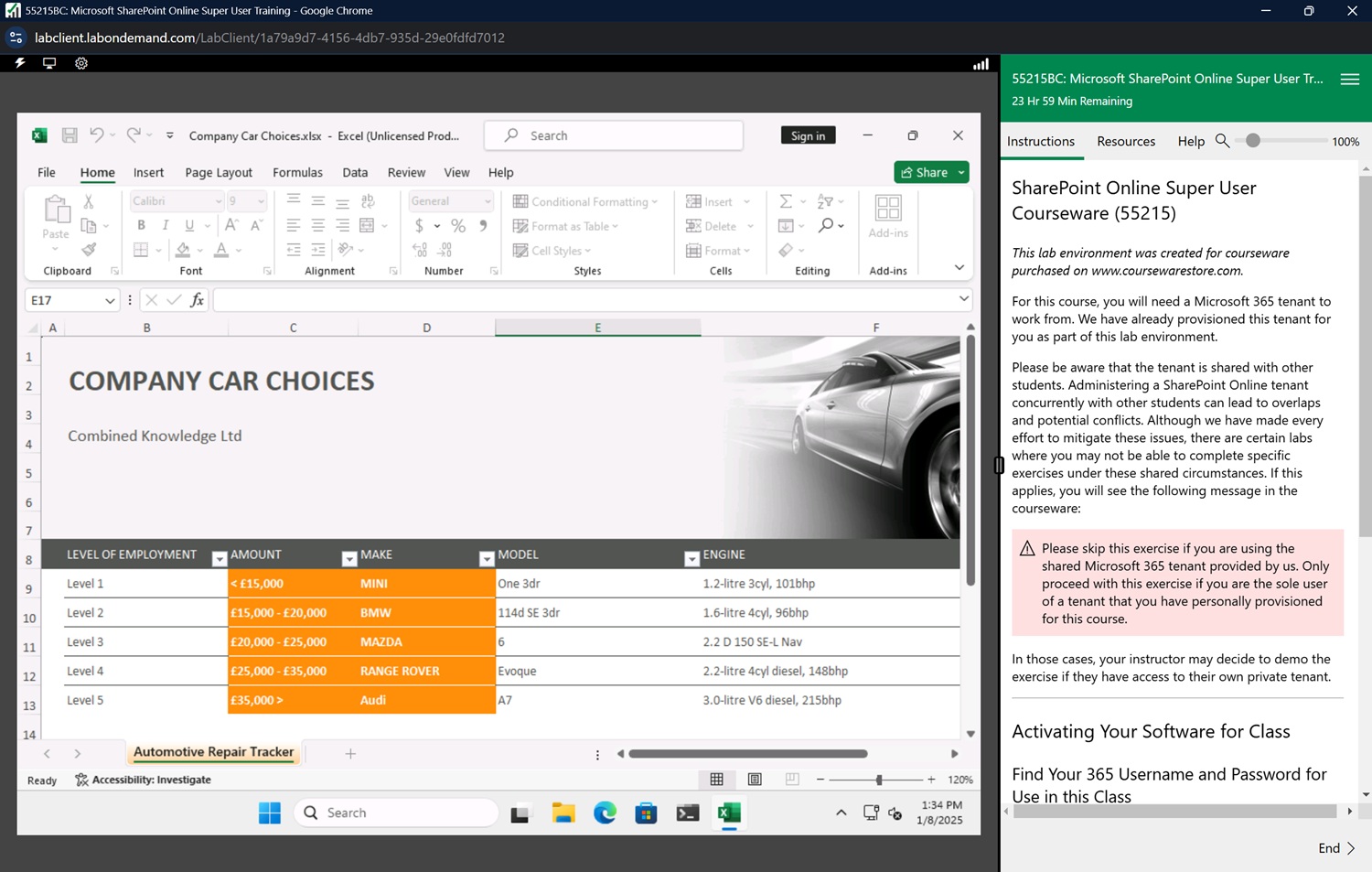1372x872 pixels.
Task: Switch to the Insert ribbon tab
Action: pyautogui.click(x=148, y=172)
